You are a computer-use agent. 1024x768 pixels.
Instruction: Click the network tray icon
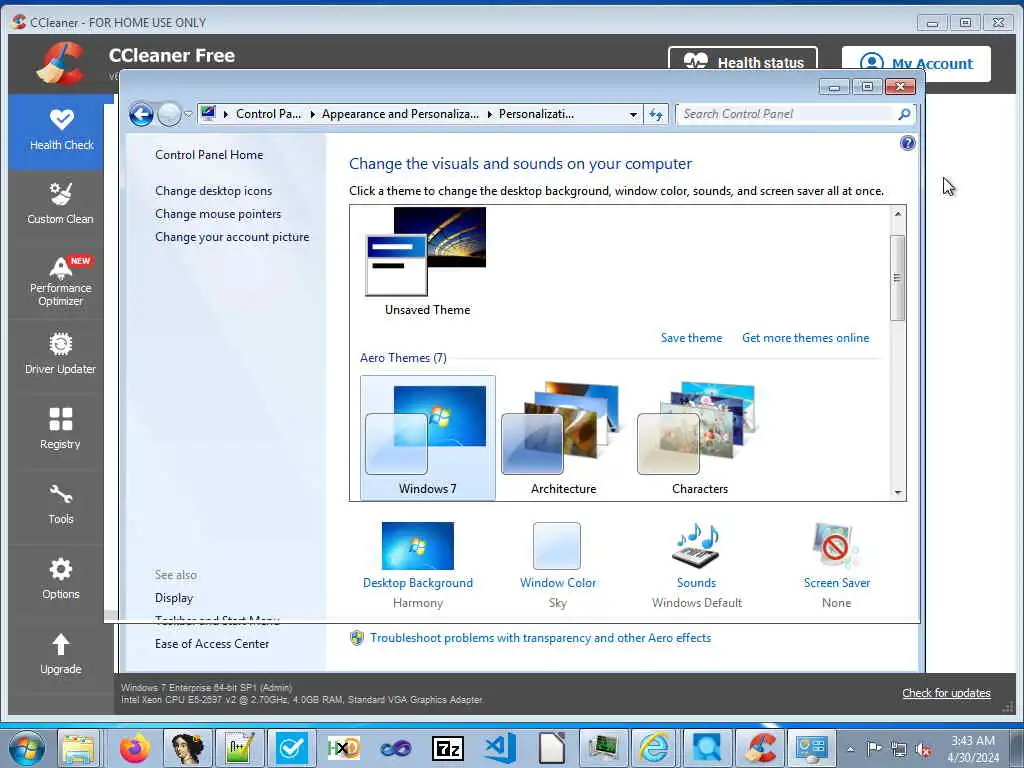pos(899,749)
